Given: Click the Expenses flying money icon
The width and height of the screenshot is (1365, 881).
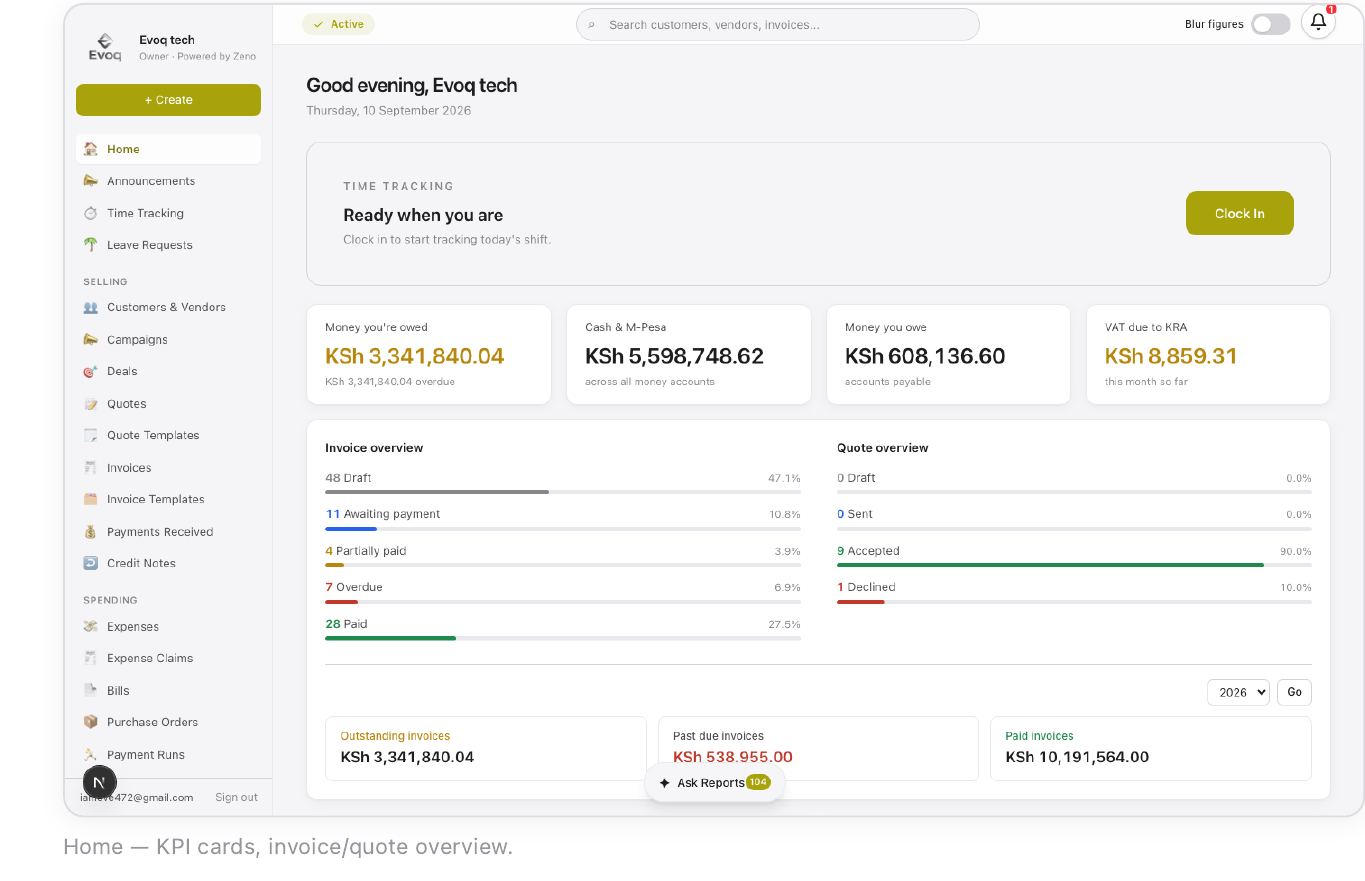Looking at the screenshot, I should (91, 627).
